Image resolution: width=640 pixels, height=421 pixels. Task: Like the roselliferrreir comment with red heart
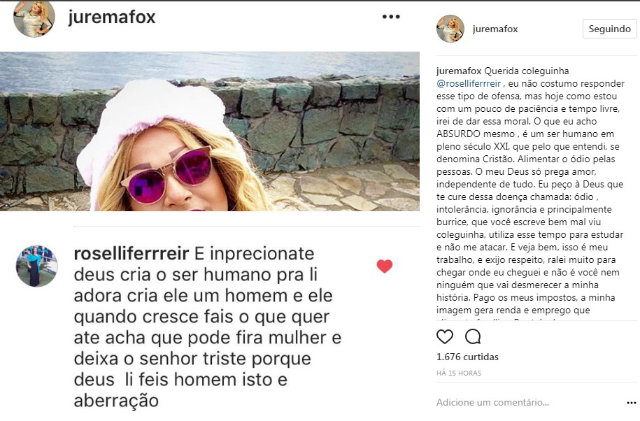[384, 266]
